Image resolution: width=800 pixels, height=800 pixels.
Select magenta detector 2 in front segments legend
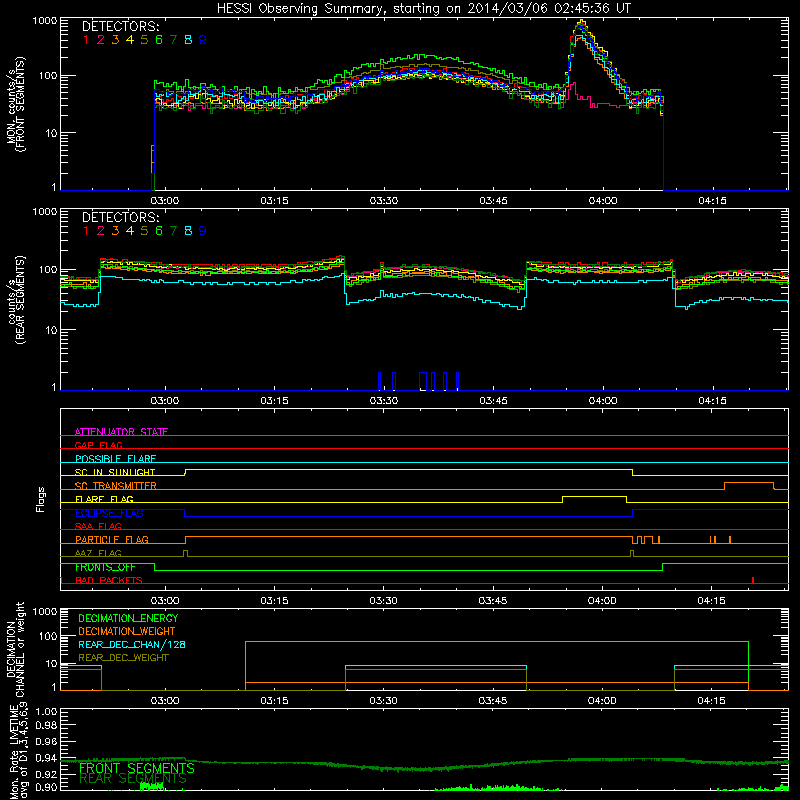point(101,40)
